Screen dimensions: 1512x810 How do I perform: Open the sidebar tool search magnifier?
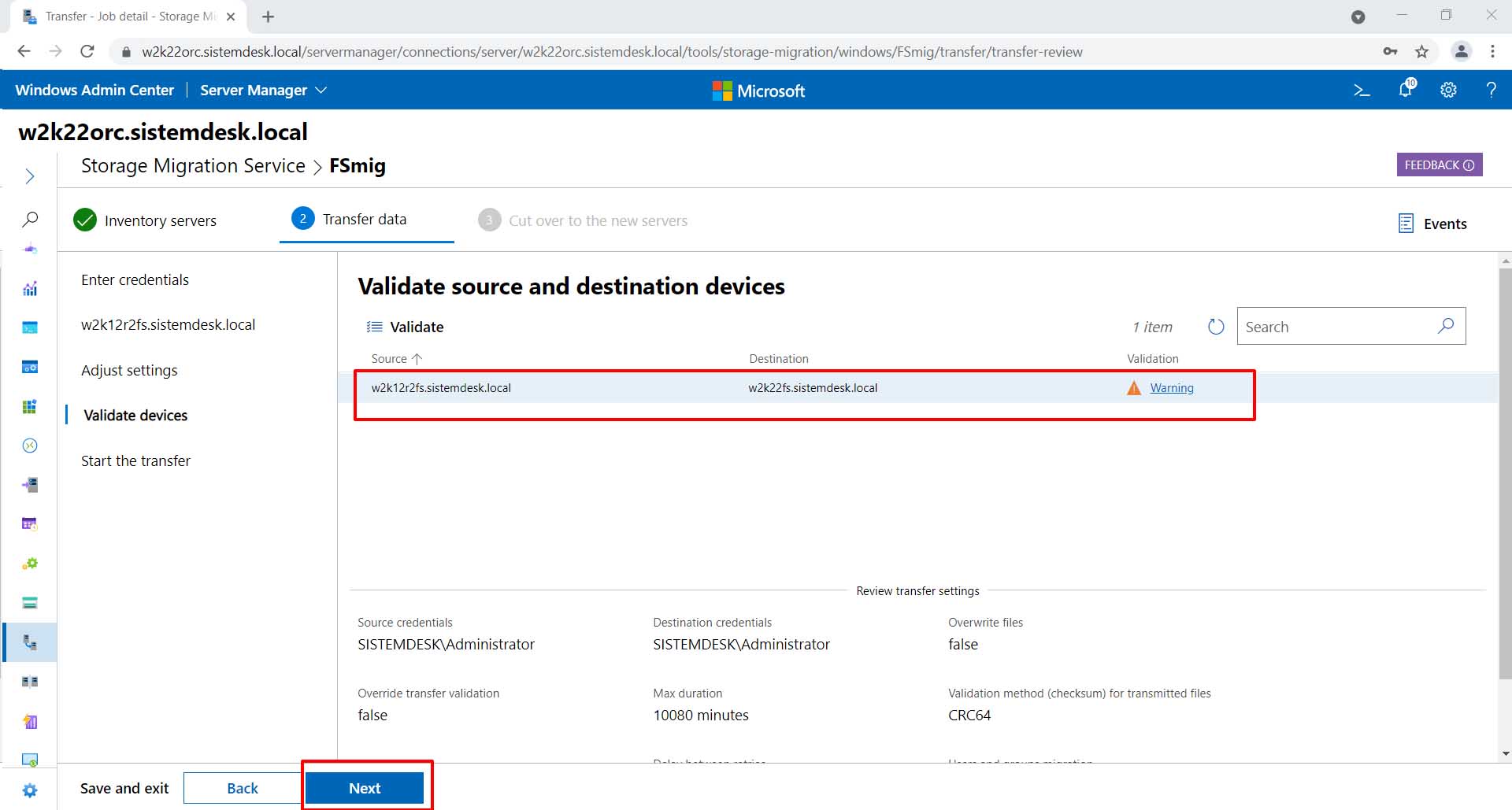click(x=30, y=219)
